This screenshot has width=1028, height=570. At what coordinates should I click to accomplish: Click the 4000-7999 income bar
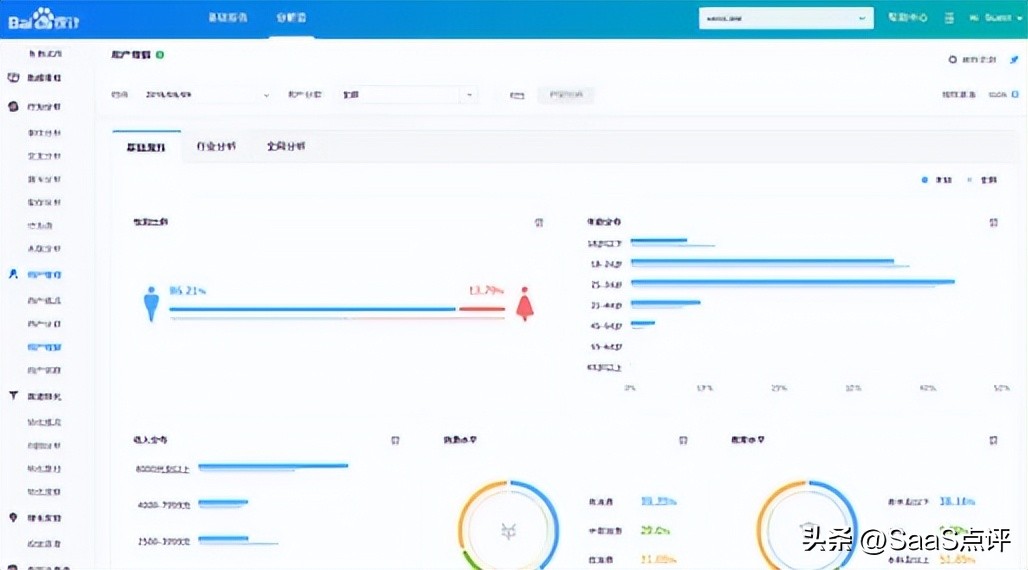click(223, 503)
